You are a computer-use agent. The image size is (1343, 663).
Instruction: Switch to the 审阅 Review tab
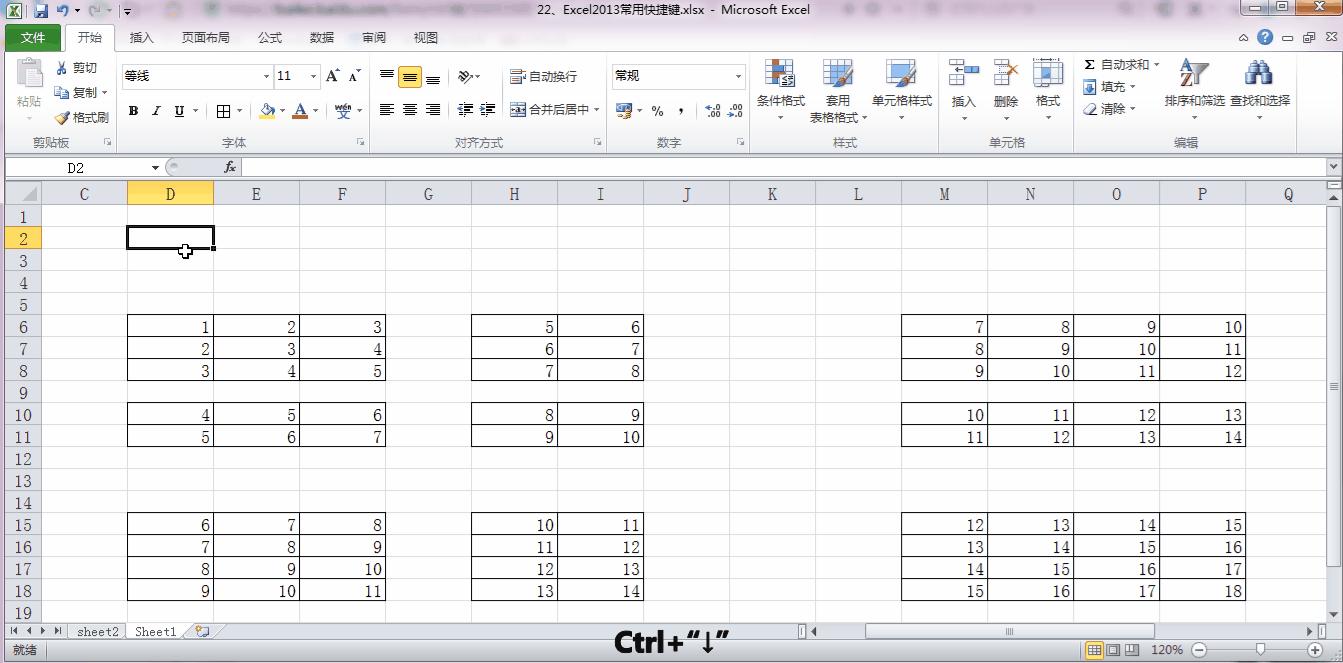coord(374,38)
